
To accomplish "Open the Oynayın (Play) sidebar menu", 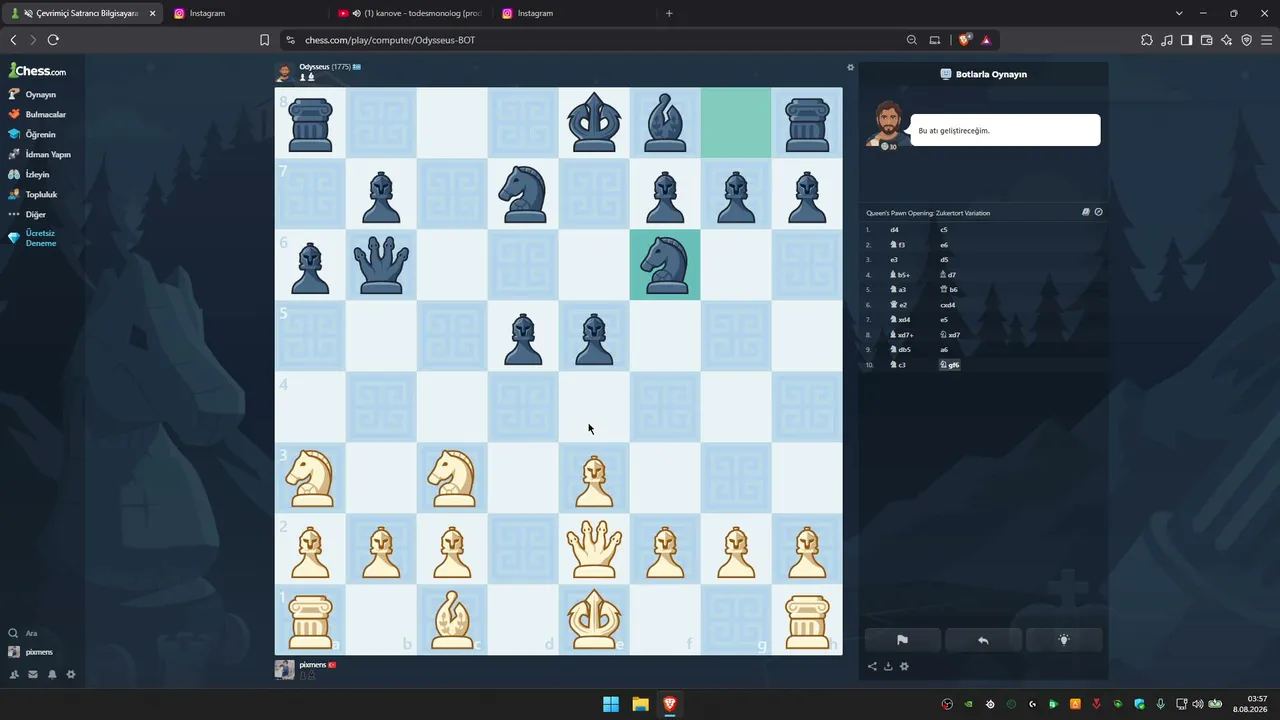I will (33, 94).
